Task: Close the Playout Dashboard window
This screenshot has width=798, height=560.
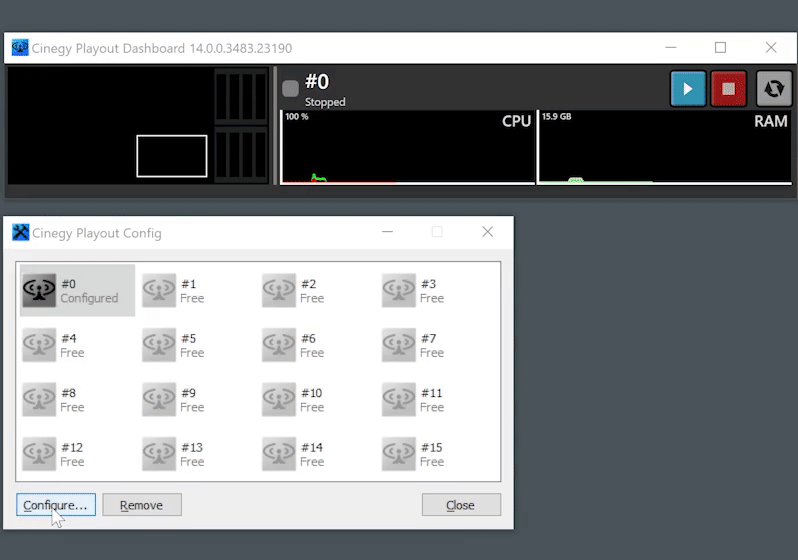Action: 771,48
